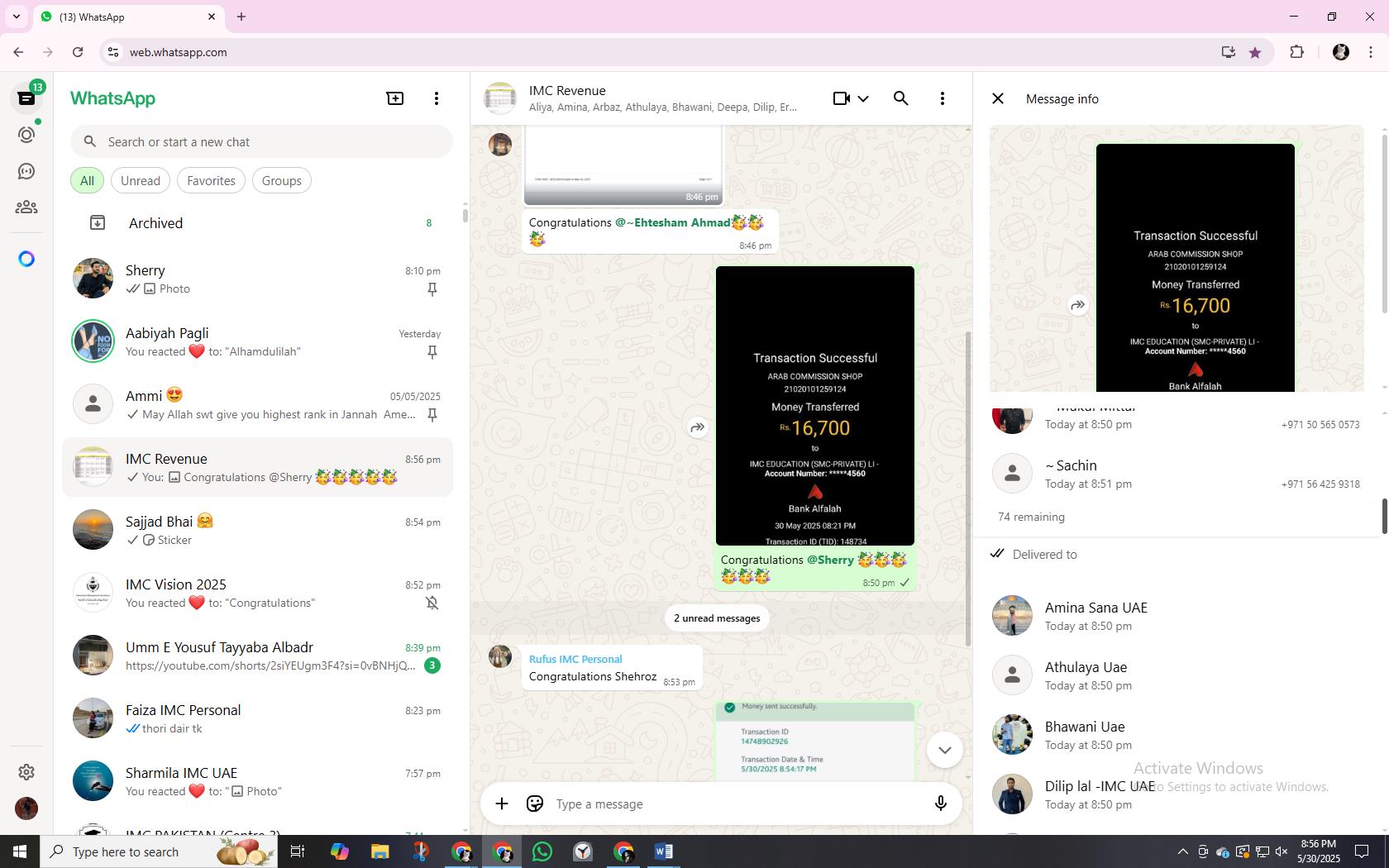
Task: Show hidden system tray icons chevron
Action: click(1182, 851)
